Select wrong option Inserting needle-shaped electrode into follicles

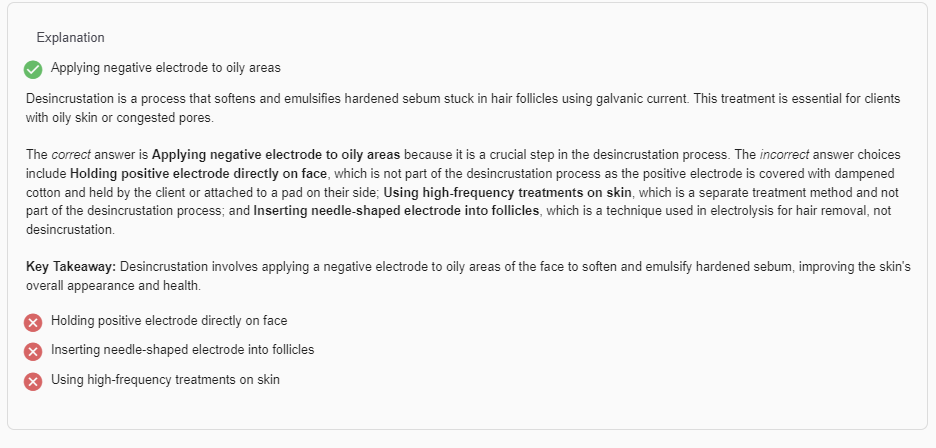(182, 350)
